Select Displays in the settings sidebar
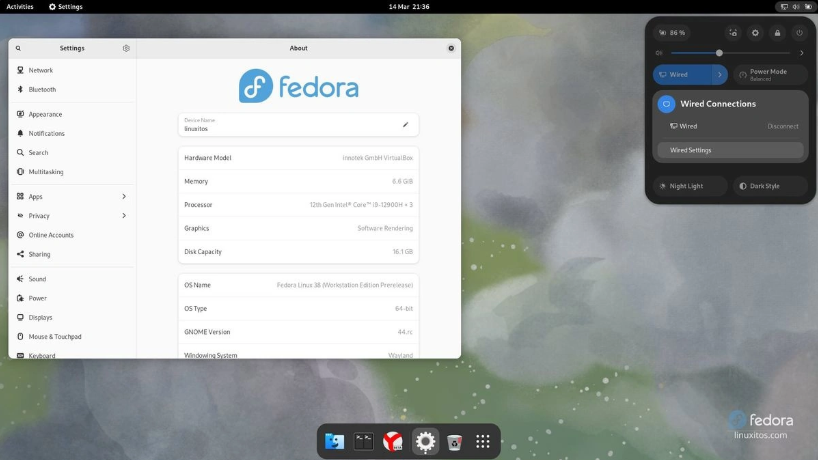 (40, 317)
